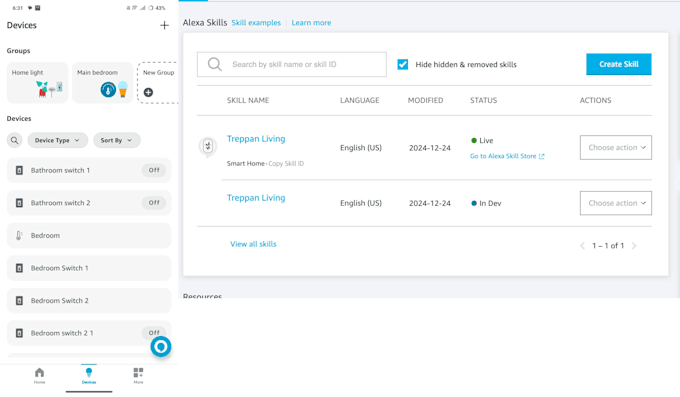Click the Bedroom Switch 2 device icon

[19, 300]
